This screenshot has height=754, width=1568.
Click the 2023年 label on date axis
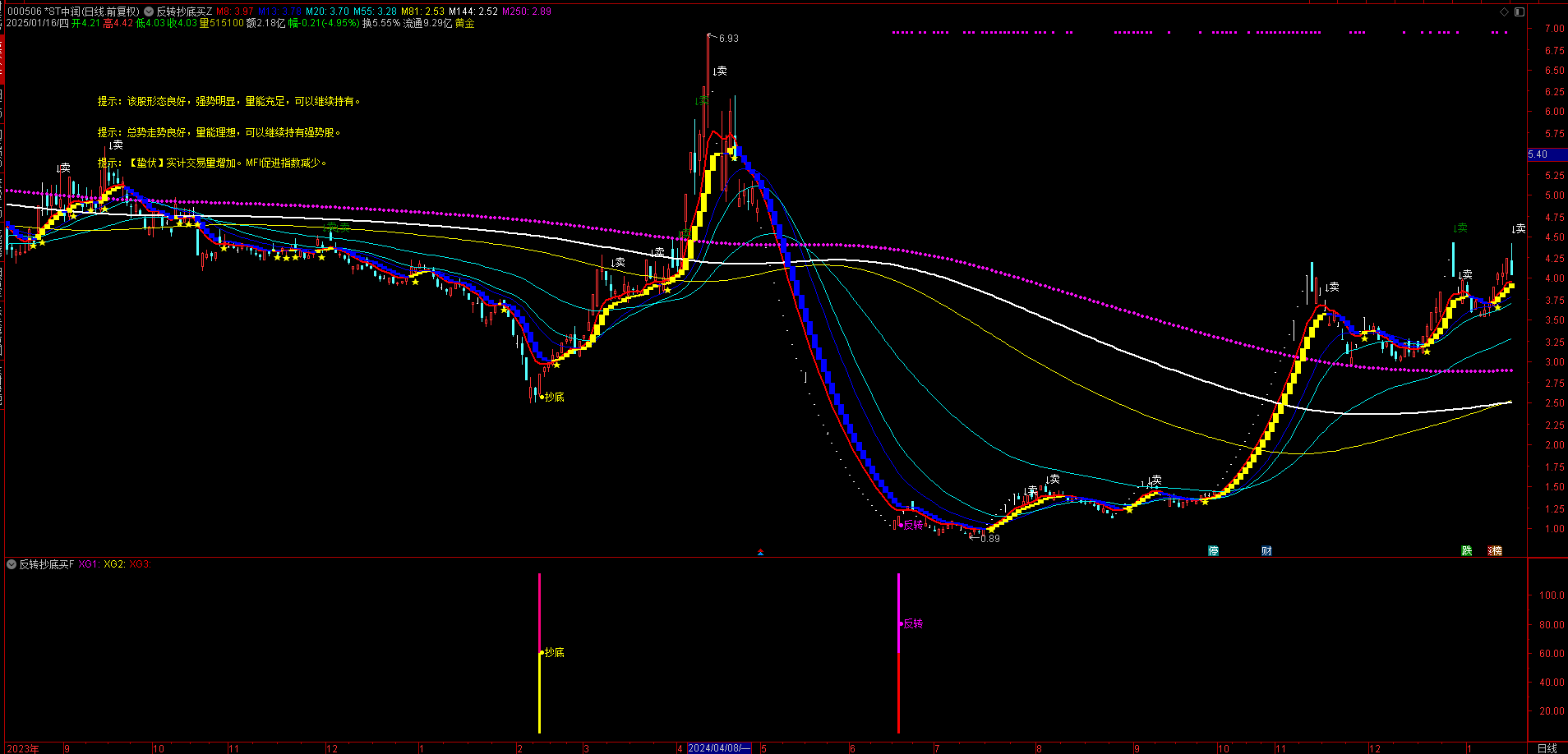(23, 748)
